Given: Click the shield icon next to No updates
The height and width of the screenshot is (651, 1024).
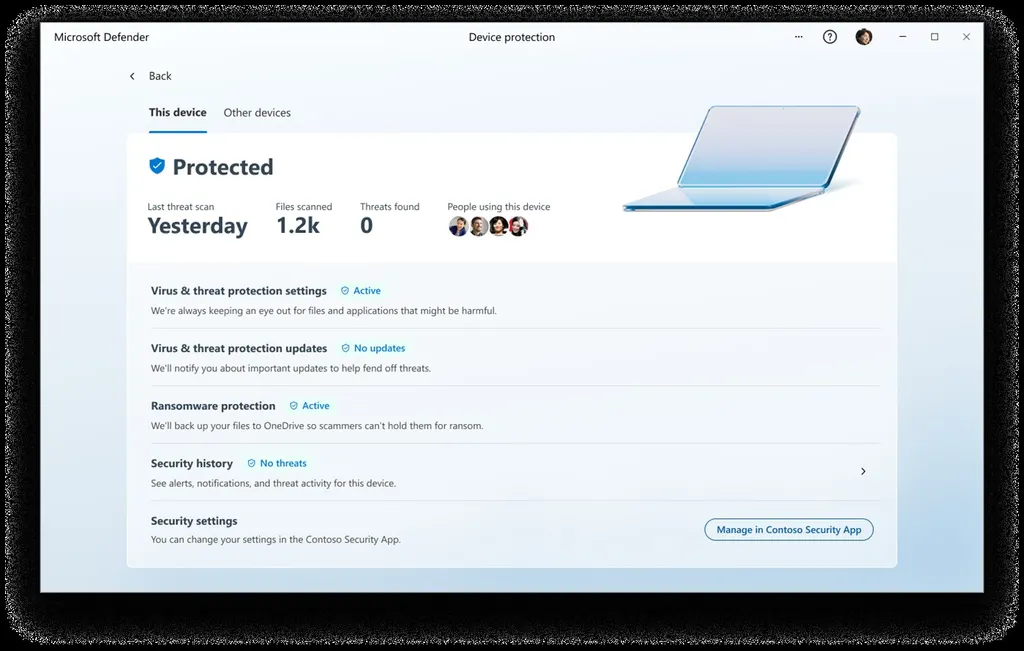Looking at the screenshot, I should [x=345, y=348].
